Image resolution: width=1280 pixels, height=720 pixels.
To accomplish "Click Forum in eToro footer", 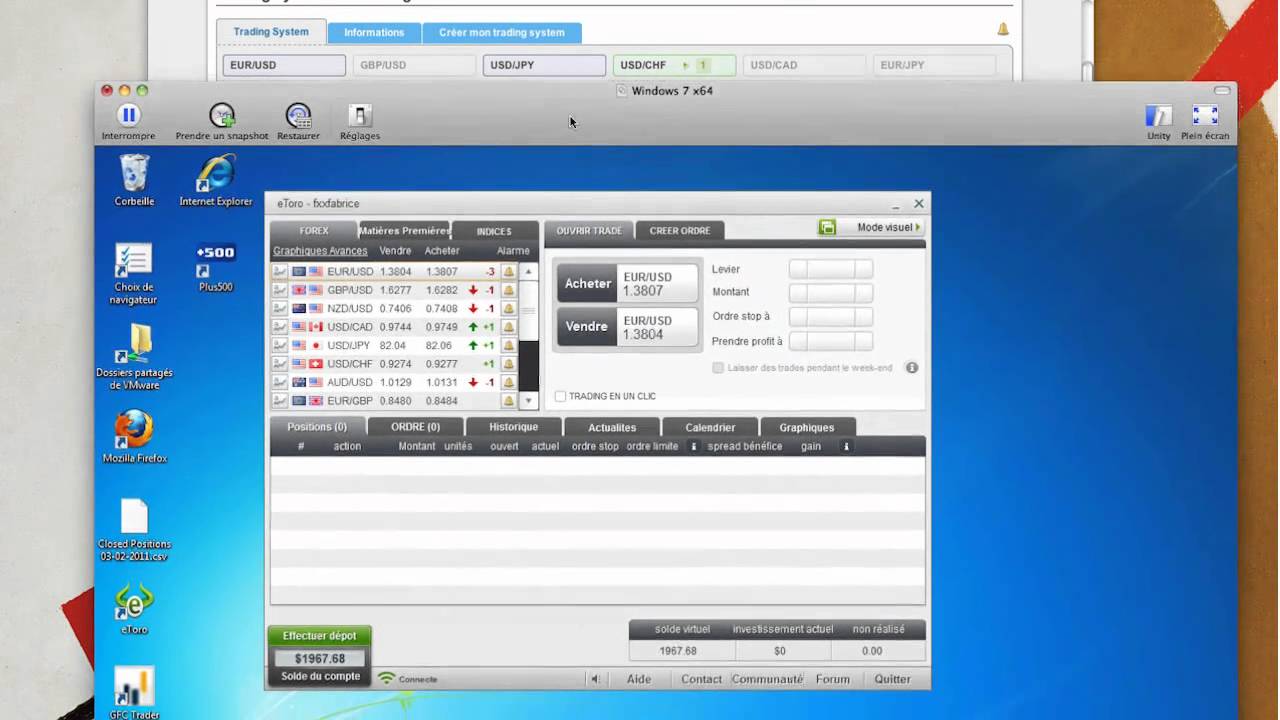I will pyautogui.click(x=832, y=679).
